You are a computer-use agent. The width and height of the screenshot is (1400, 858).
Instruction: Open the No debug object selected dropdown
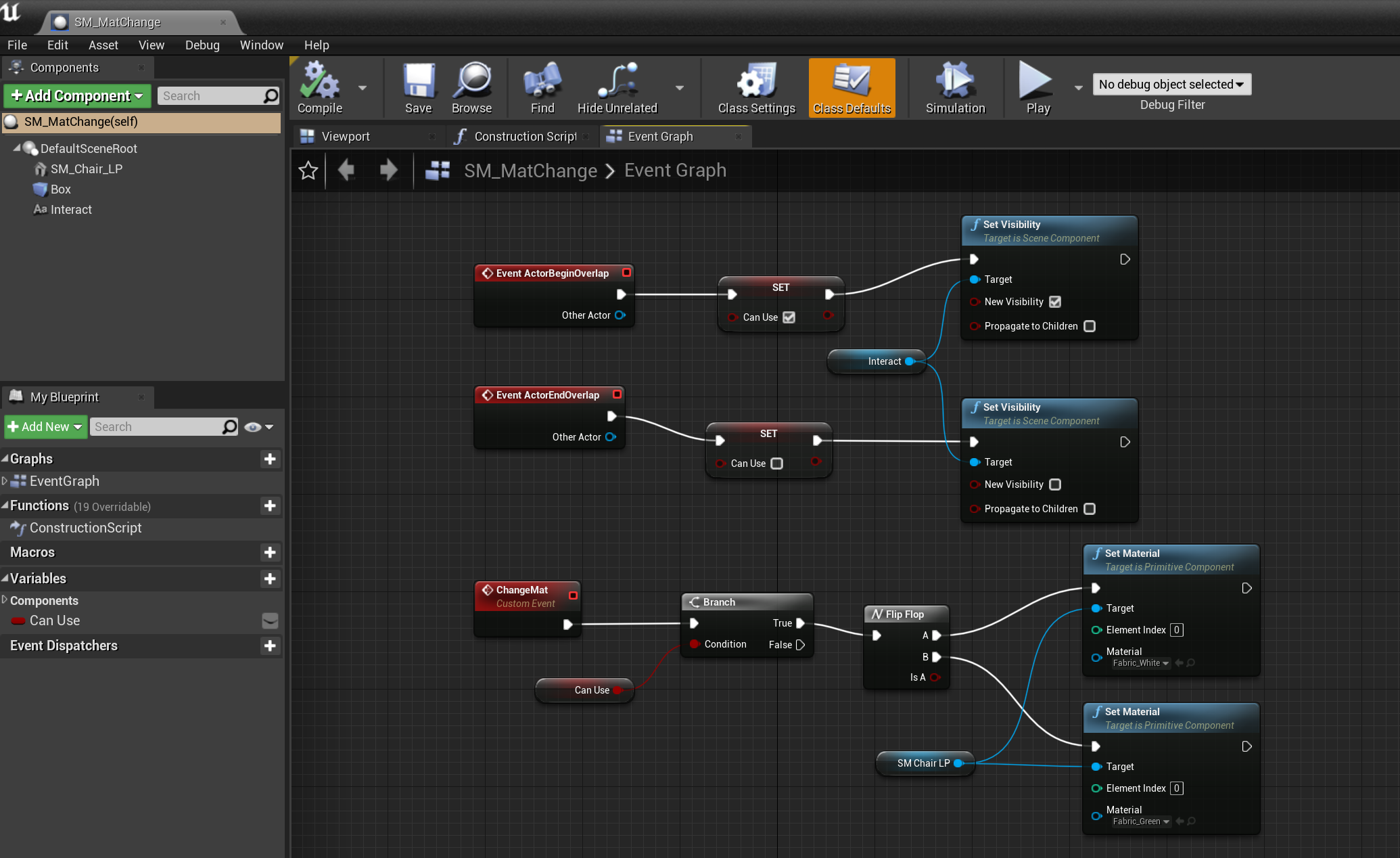(x=1171, y=84)
